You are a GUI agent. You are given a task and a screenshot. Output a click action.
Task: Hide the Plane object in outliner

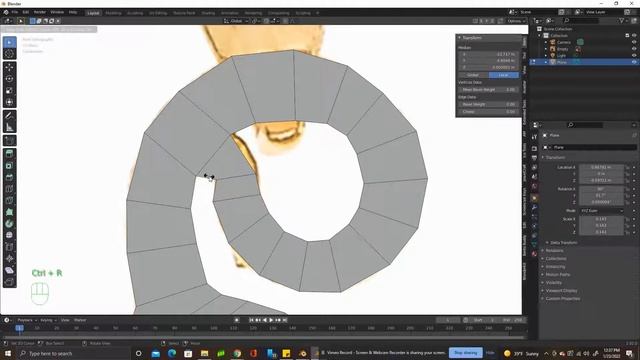634,62
